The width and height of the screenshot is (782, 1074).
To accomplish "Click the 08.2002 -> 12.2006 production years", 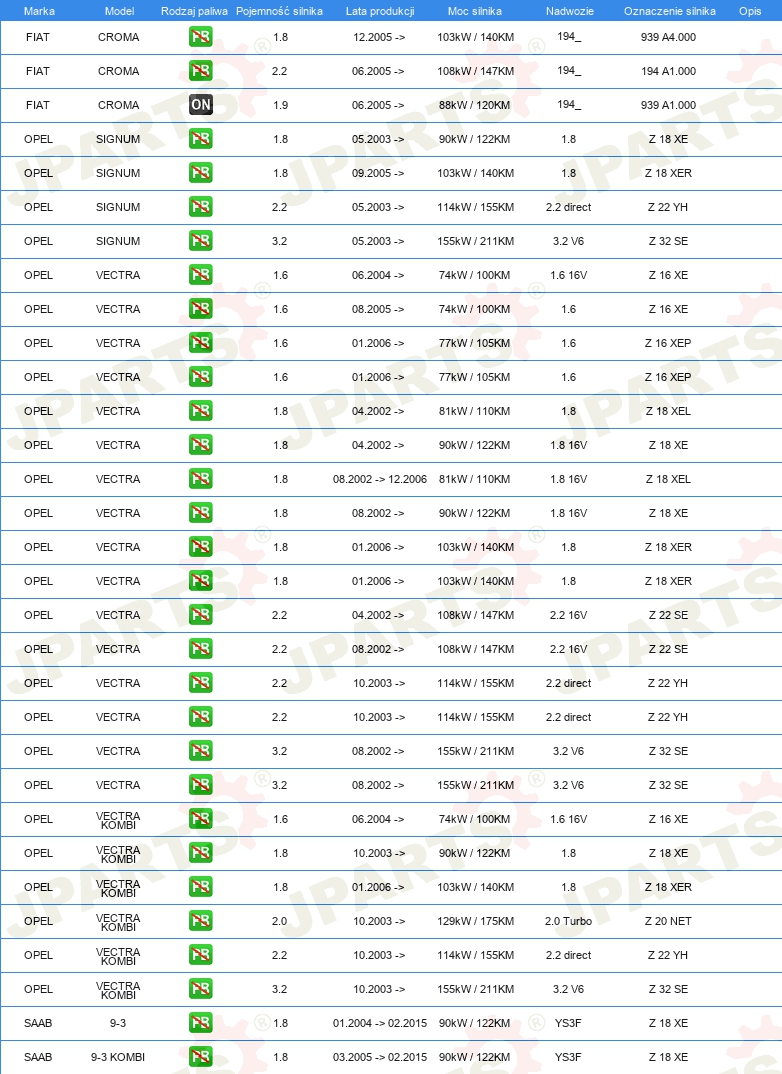I will (x=380, y=479).
